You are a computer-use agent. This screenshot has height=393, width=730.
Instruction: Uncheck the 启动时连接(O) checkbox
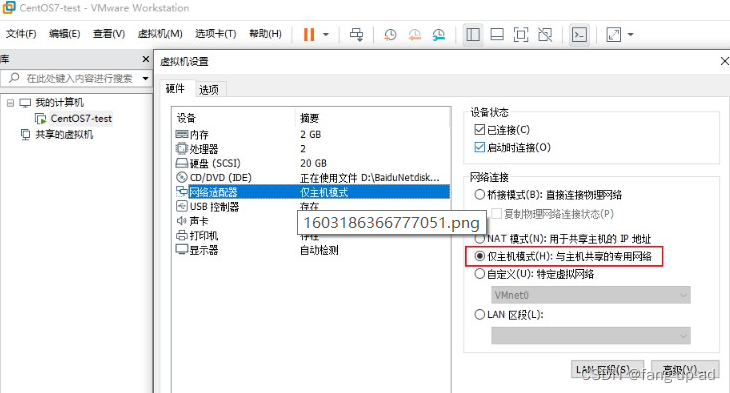(480, 148)
